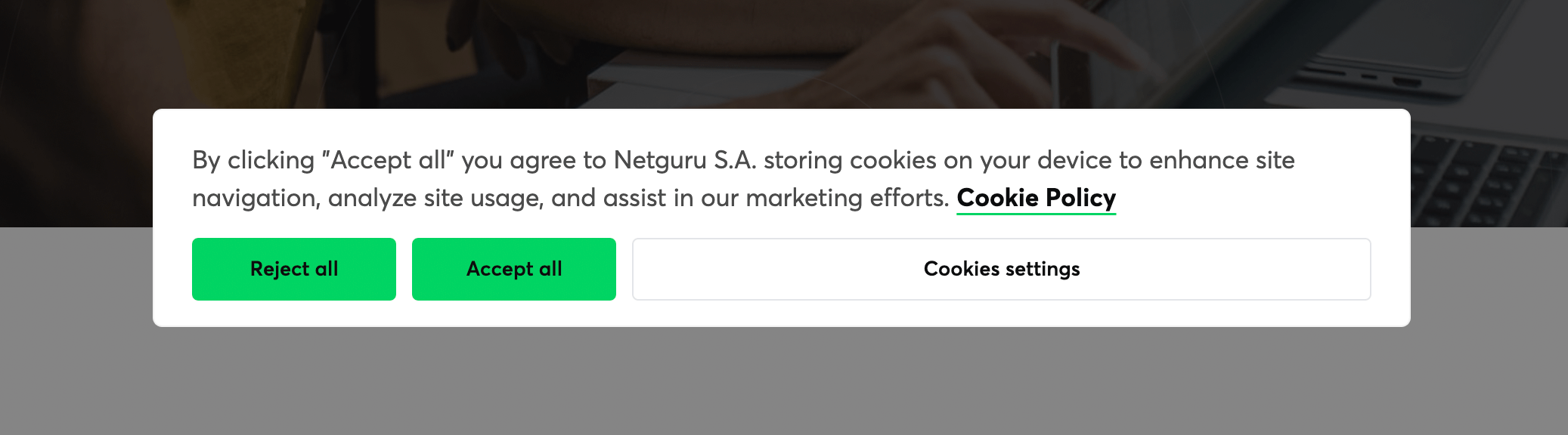Screen dimensions: 1568x435
Task: Click the words "marketing efforts" in the banner
Action: point(847,198)
